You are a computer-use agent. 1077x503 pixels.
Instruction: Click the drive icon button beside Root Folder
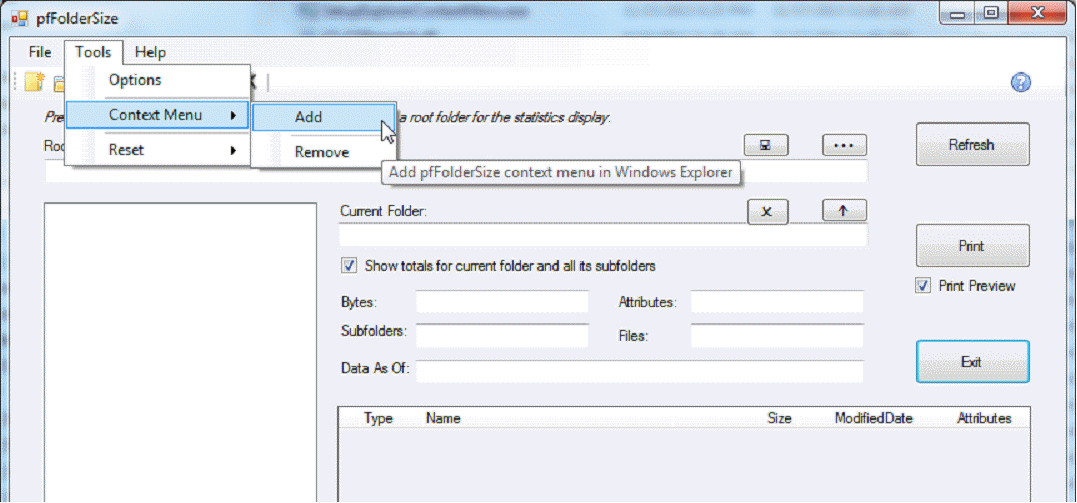pos(766,145)
